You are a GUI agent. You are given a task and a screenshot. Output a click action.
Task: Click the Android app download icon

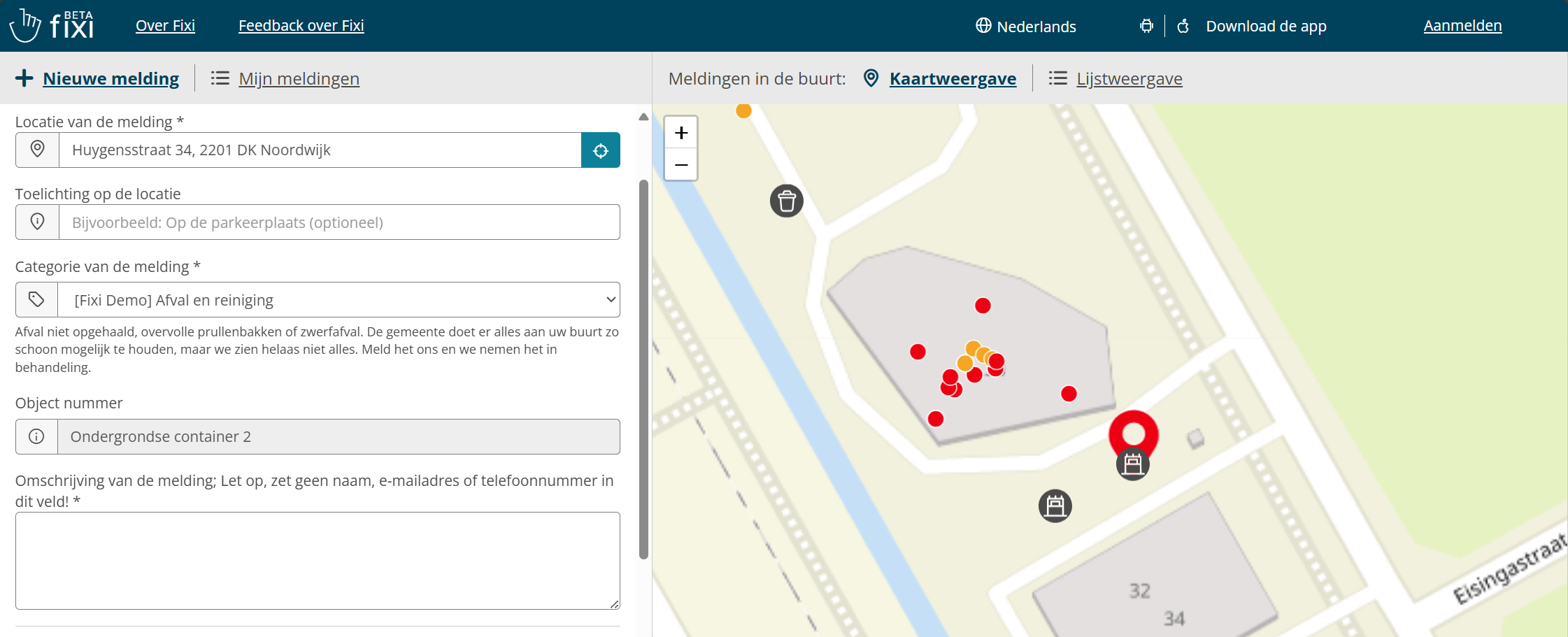tap(1146, 26)
